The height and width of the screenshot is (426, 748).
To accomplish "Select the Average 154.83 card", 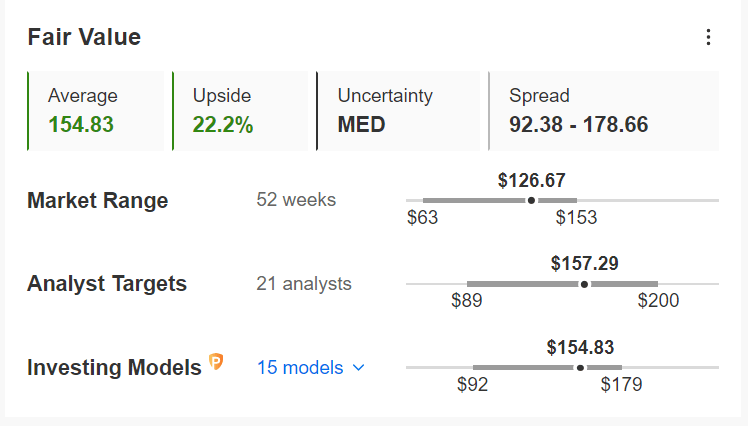I will 95,111.
